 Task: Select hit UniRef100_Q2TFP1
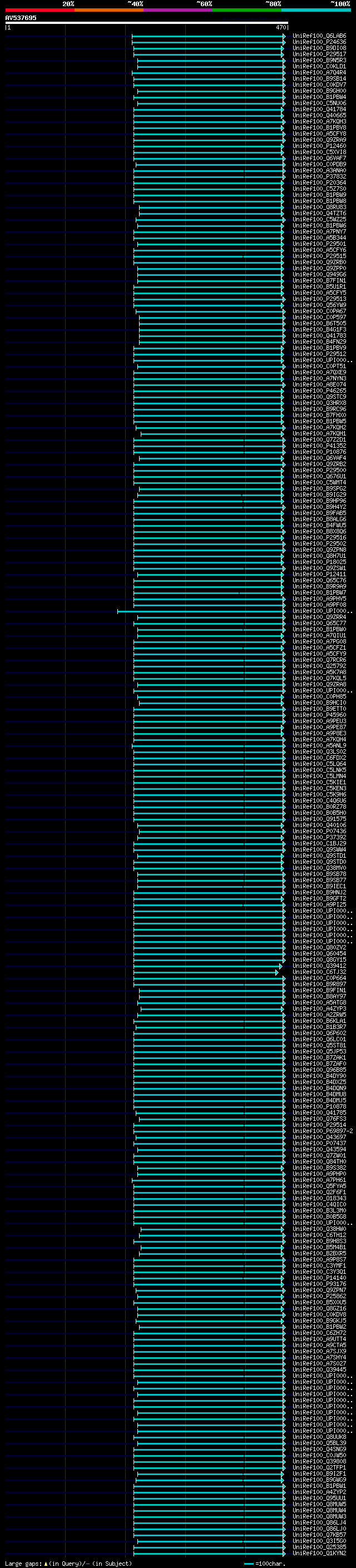[319, 1467]
